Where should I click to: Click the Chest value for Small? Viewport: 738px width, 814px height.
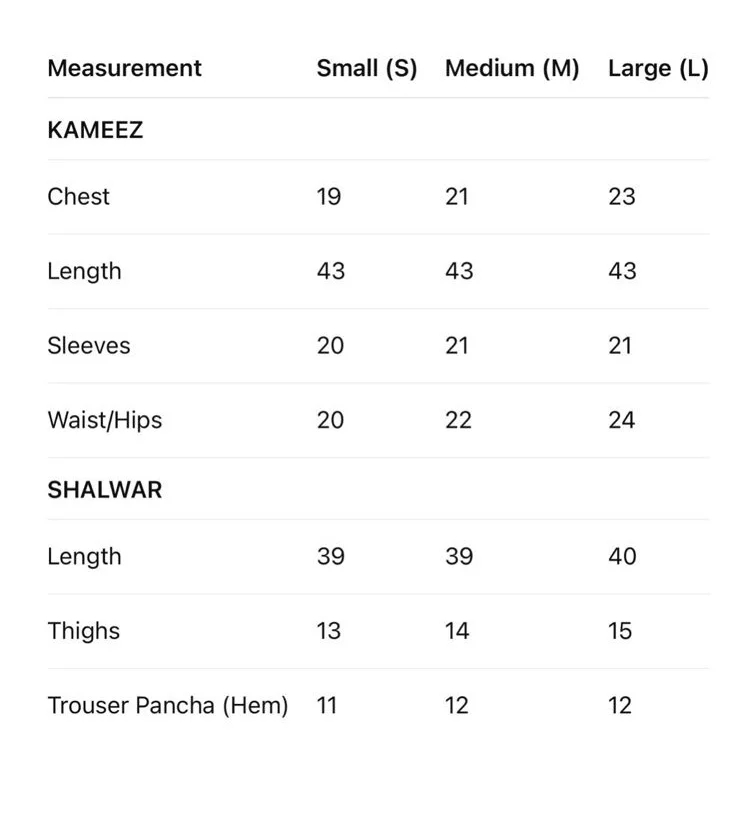click(x=329, y=196)
